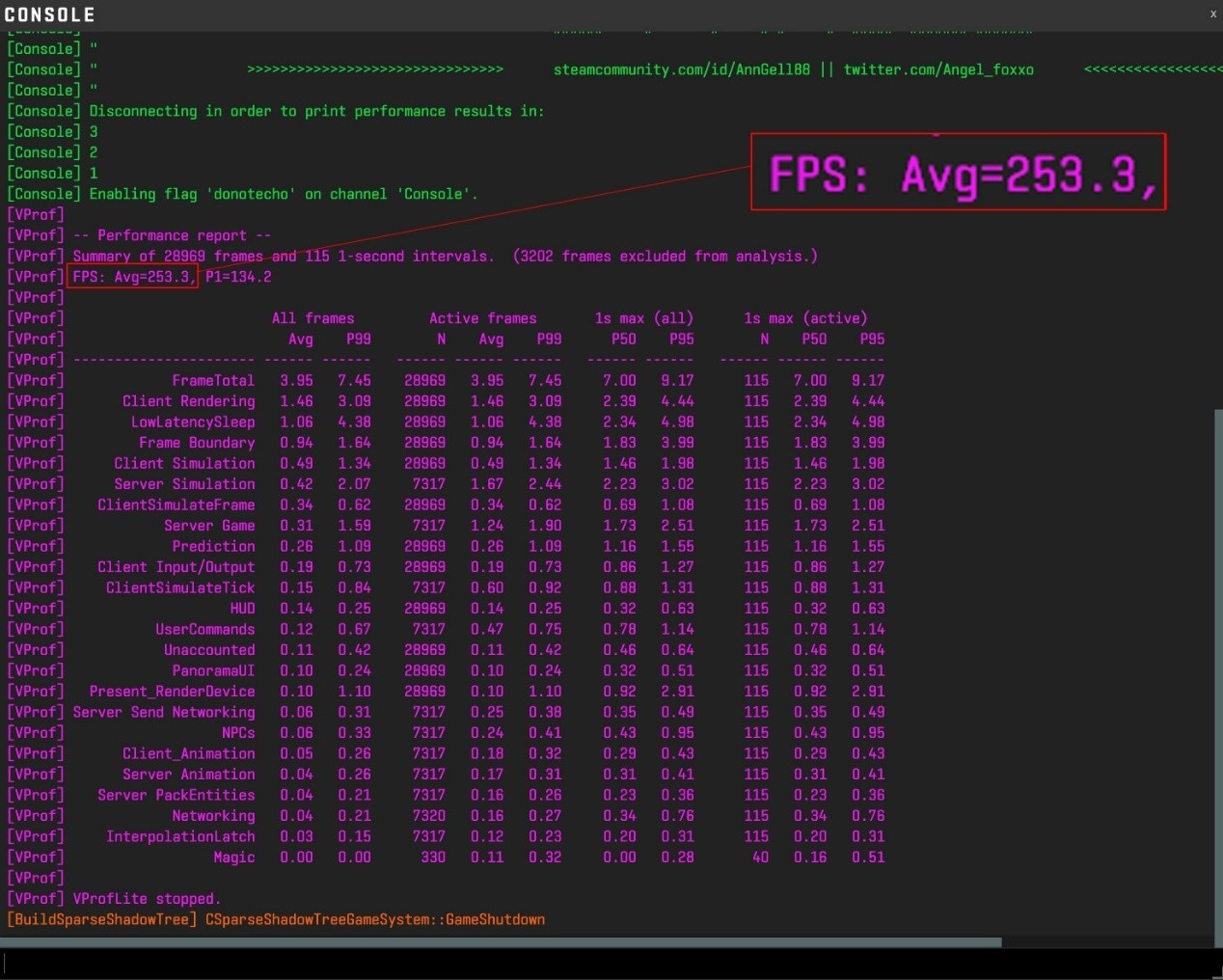Screen dimensions: 1223x980
Task: Click the 'VProfLite stopped.' log line
Action: coord(147,899)
